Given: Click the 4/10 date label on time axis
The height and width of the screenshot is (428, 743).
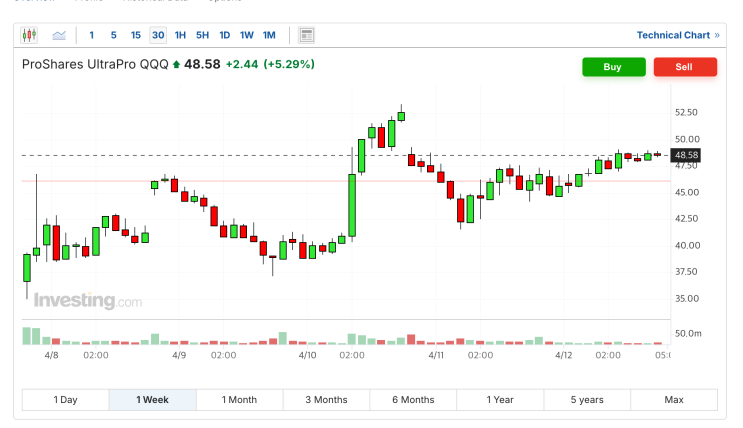Looking at the screenshot, I should pos(308,355).
